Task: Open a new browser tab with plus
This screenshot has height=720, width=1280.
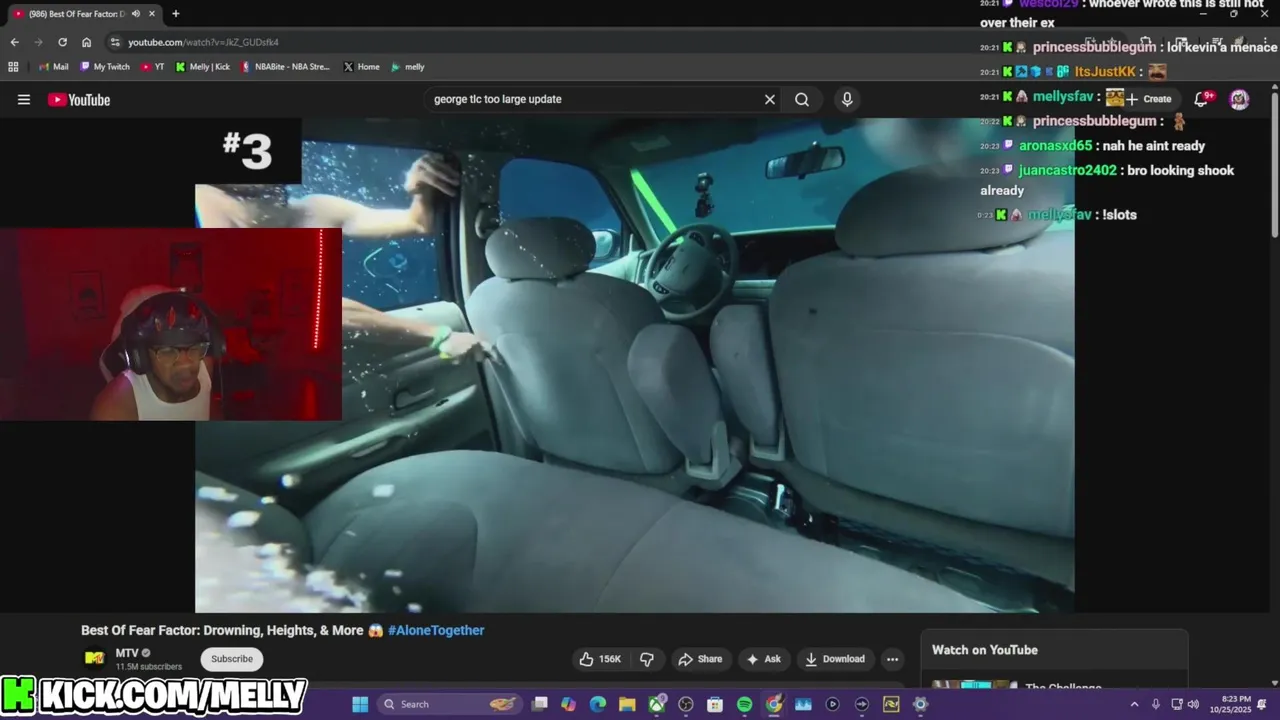Action: coord(176,14)
